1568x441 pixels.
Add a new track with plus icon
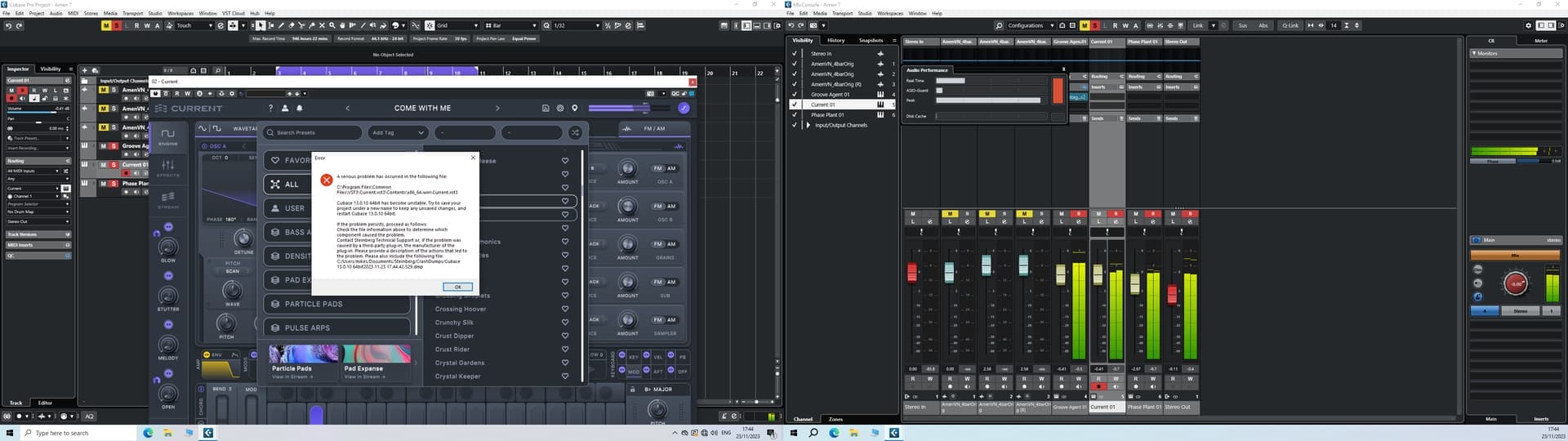point(85,70)
